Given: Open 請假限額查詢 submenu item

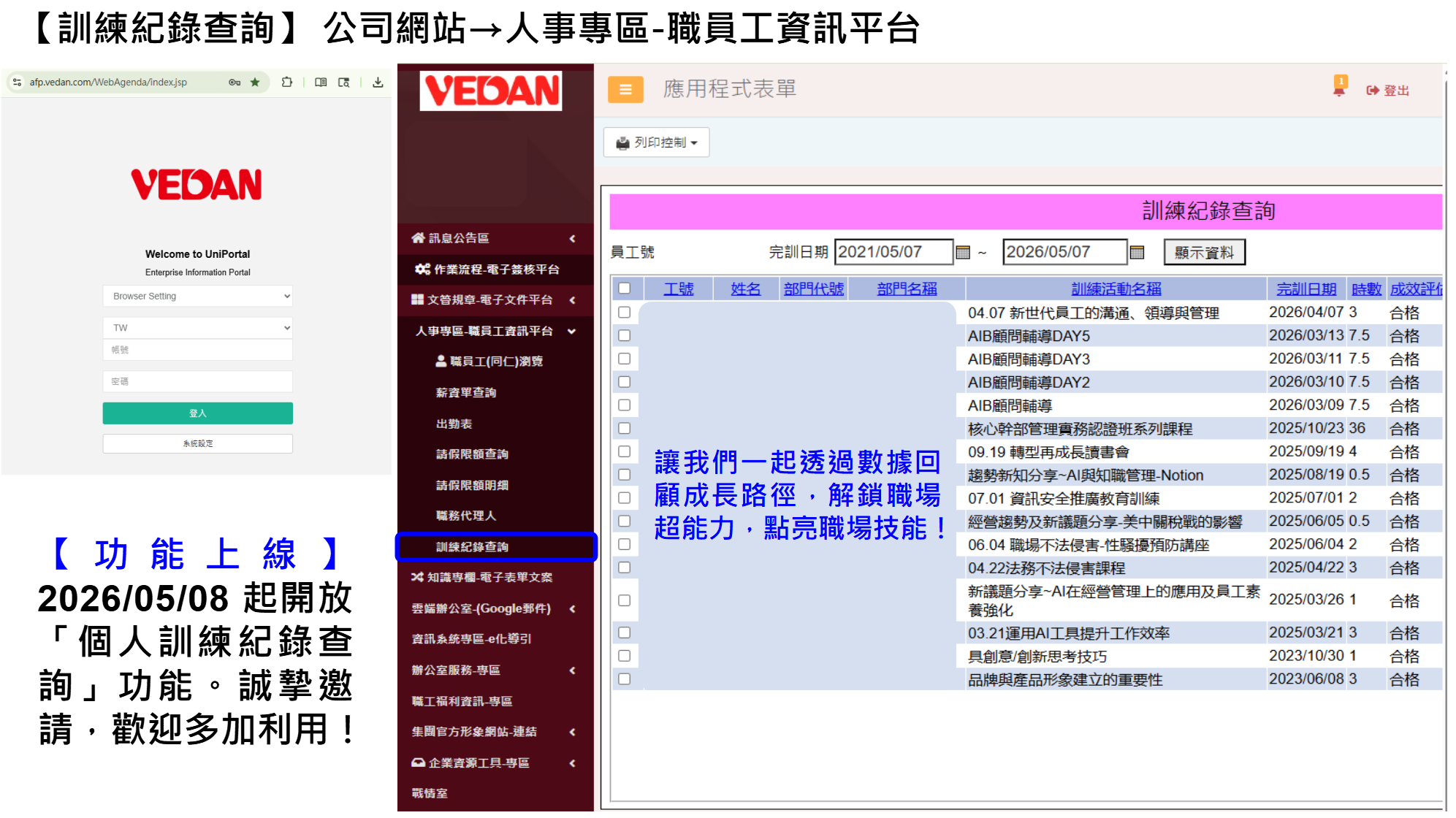Looking at the screenshot, I should 472,454.
